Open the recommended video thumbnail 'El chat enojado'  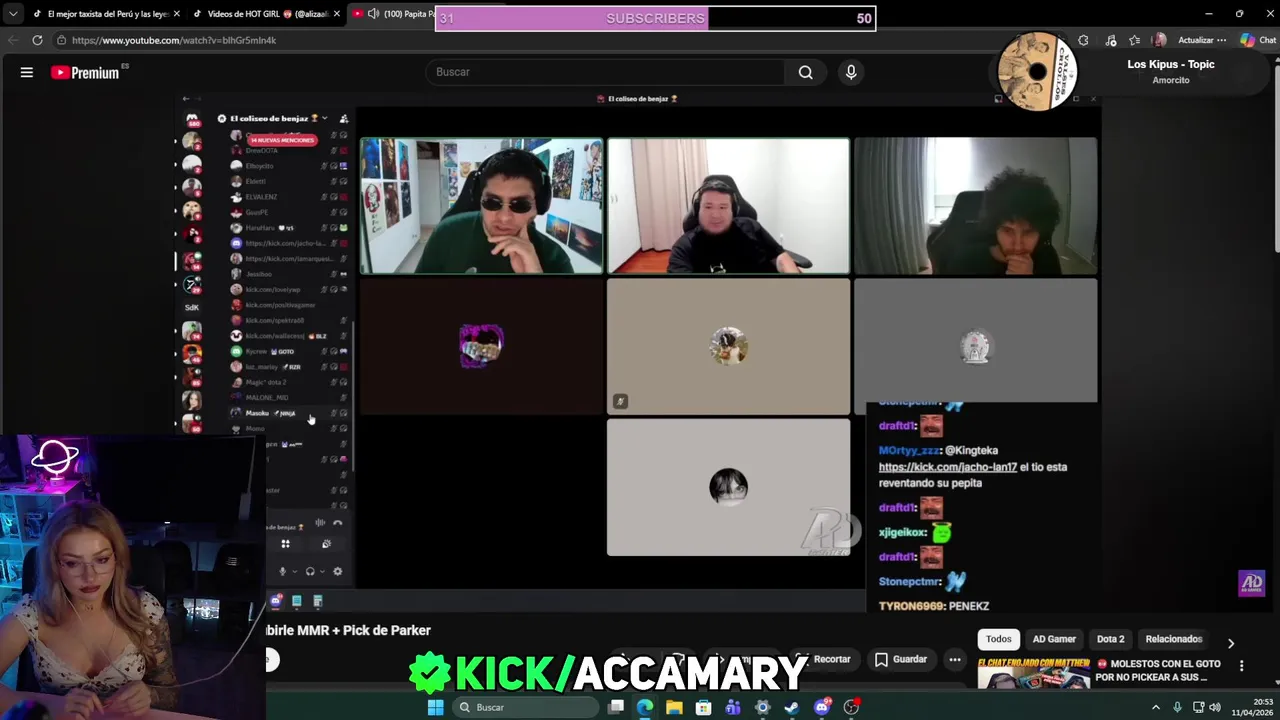1034,673
